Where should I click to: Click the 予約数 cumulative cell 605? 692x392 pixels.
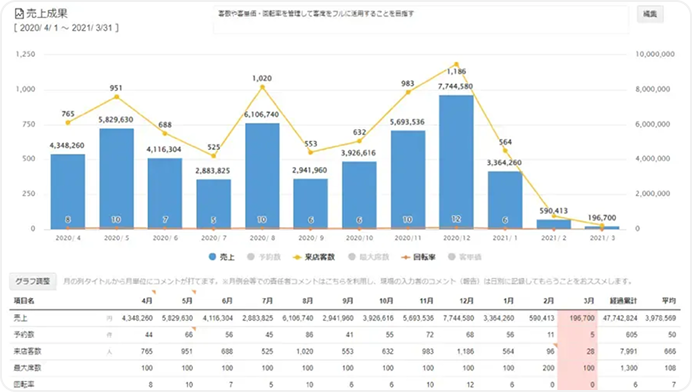pos(632,335)
